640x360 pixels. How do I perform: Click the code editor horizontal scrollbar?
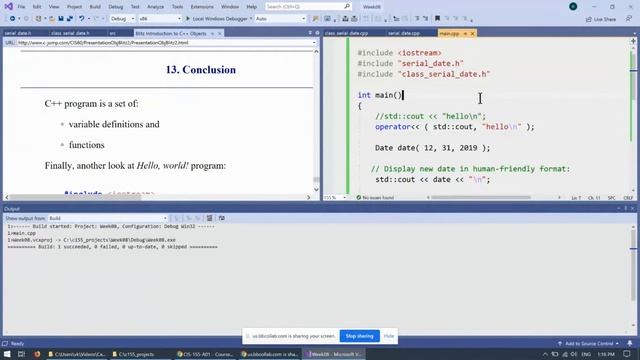(481, 198)
